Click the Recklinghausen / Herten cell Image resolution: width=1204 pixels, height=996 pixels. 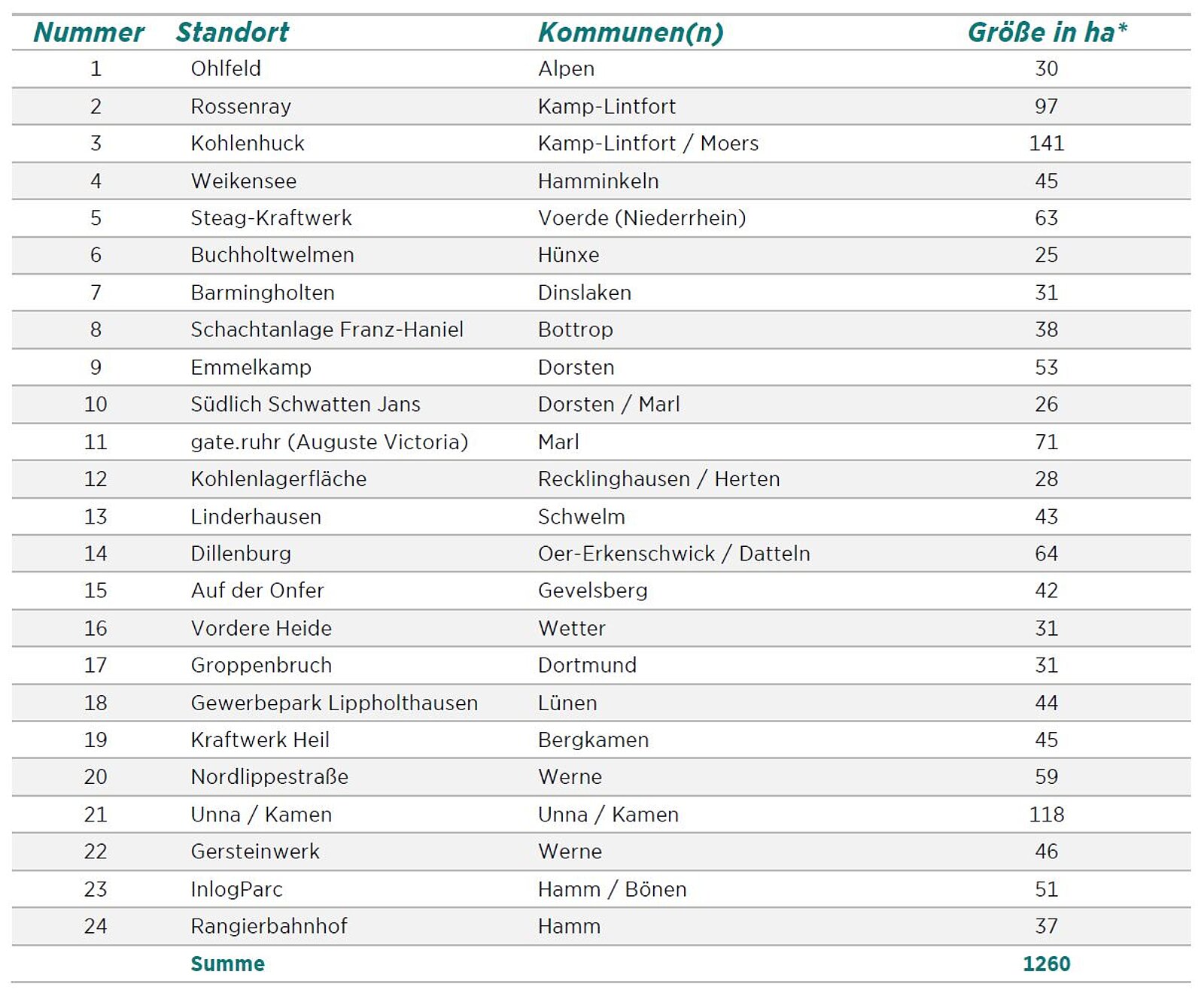(658, 478)
